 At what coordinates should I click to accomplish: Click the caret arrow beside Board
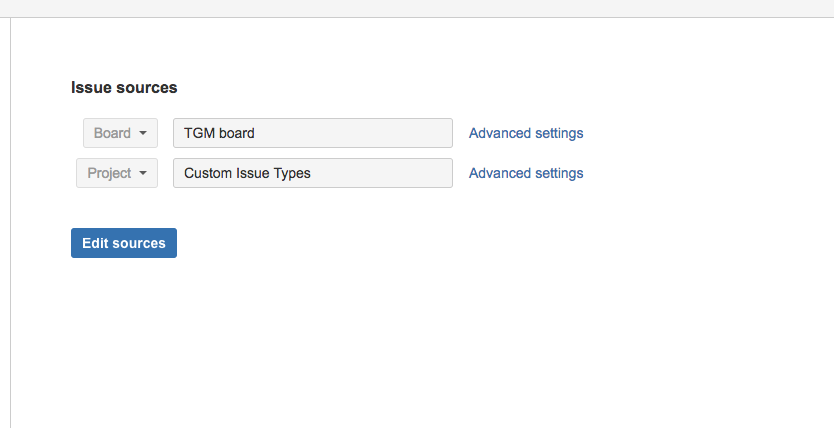(x=143, y=133)
